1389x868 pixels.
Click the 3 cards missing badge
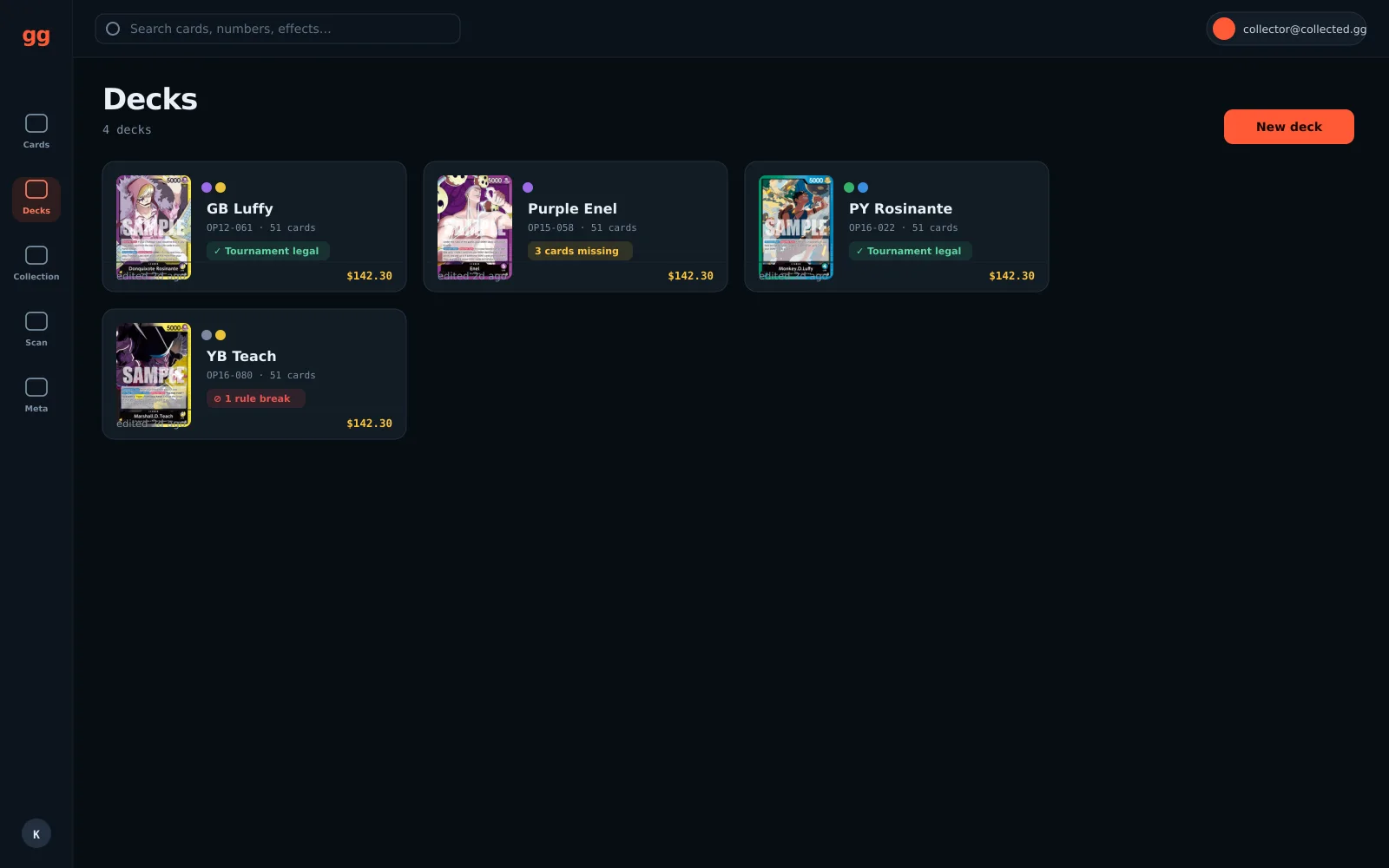[580, 251]
